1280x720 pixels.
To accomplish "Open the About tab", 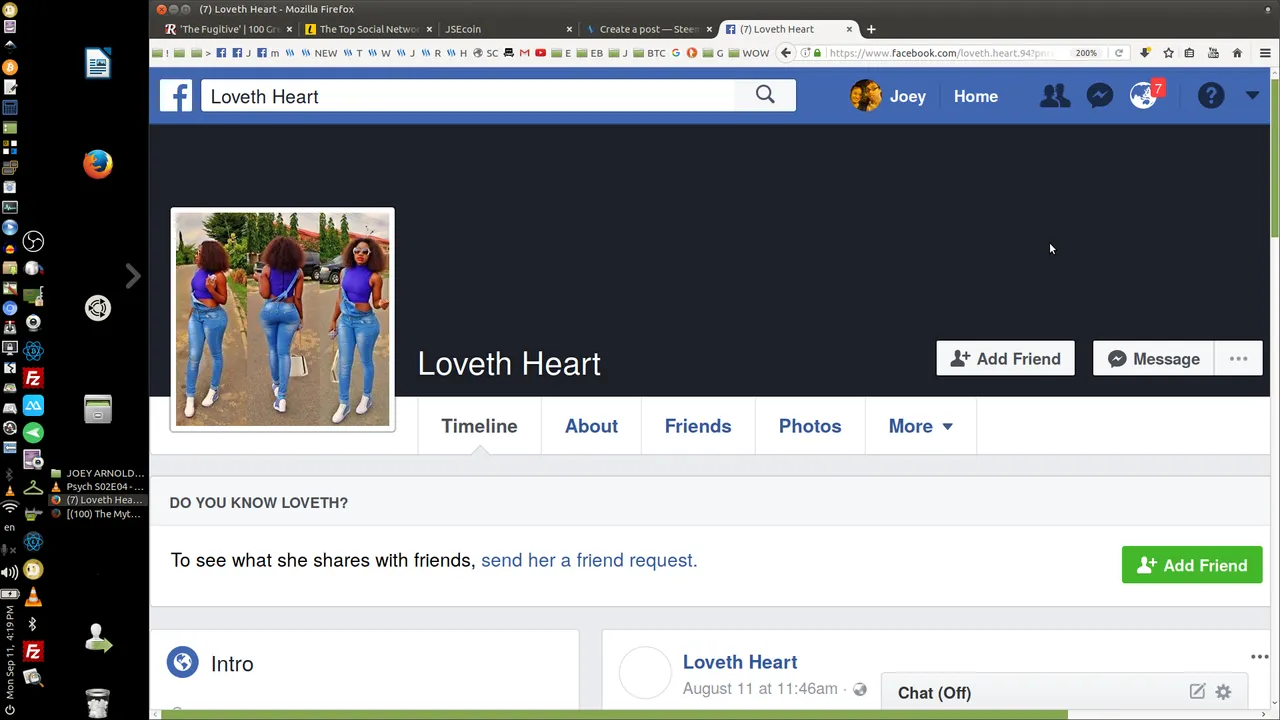I will [591, 426].
